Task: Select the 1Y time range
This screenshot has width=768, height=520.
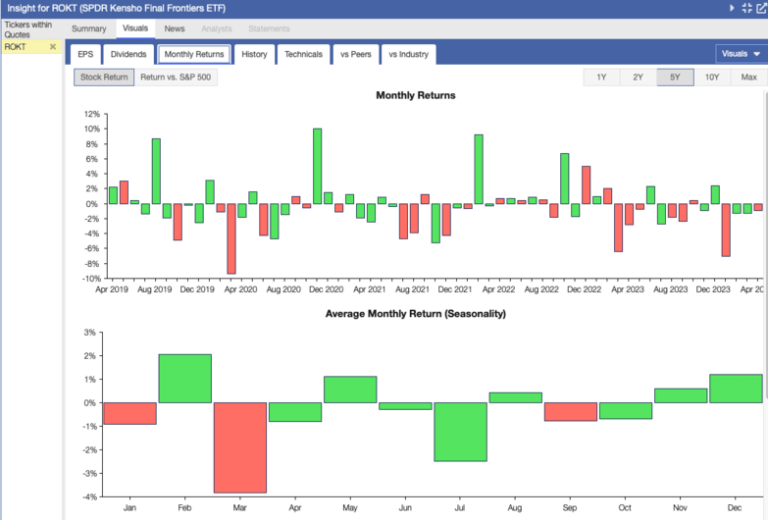Action: click(x=601, y=77)
